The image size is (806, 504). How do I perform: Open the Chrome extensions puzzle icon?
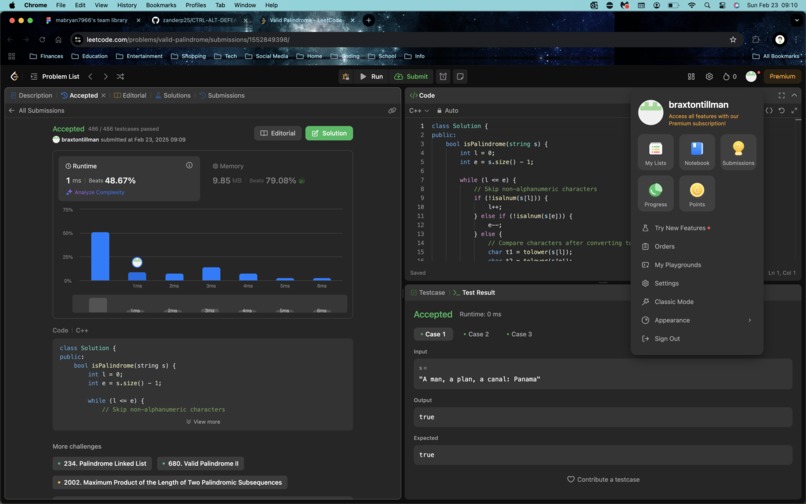pos(756,40)
